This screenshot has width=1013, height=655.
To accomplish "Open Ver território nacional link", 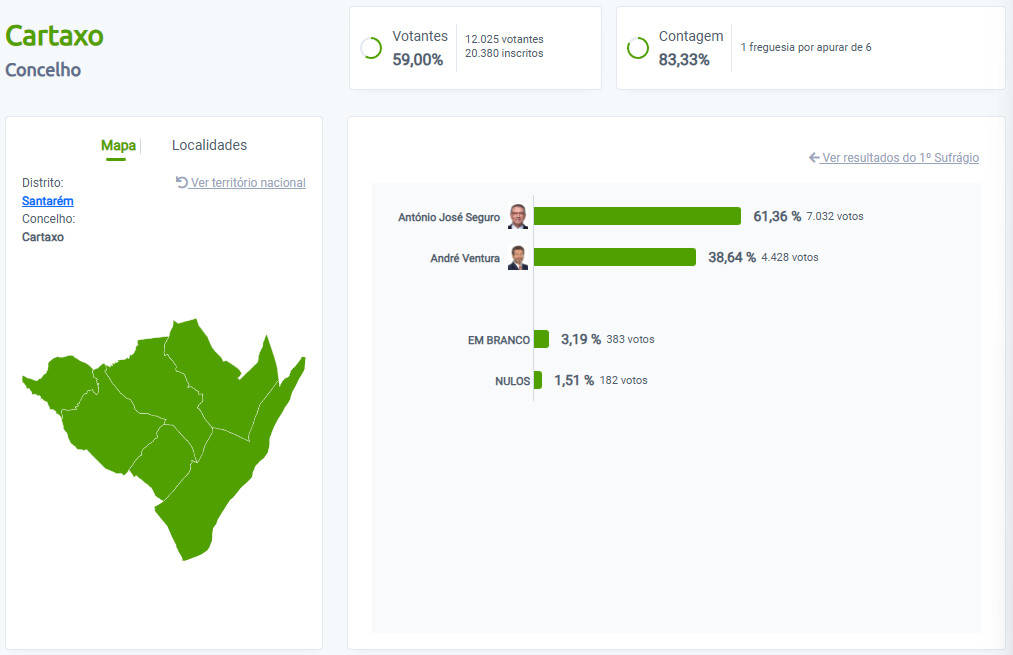I will pos(248,183).
